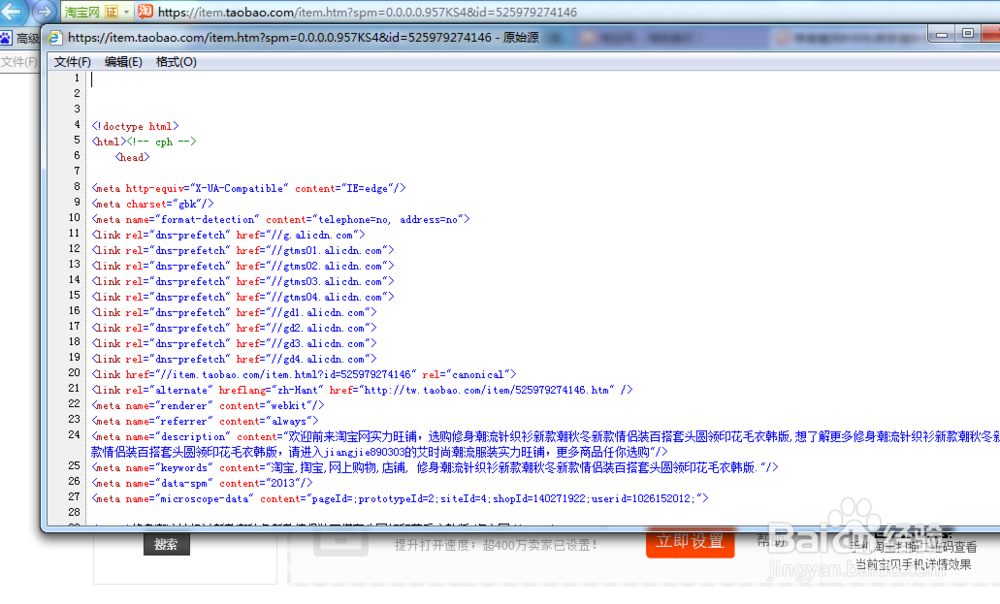Click the doctype html line
This screenshot has height=604, width=1000.
click(x=135, y=126)
